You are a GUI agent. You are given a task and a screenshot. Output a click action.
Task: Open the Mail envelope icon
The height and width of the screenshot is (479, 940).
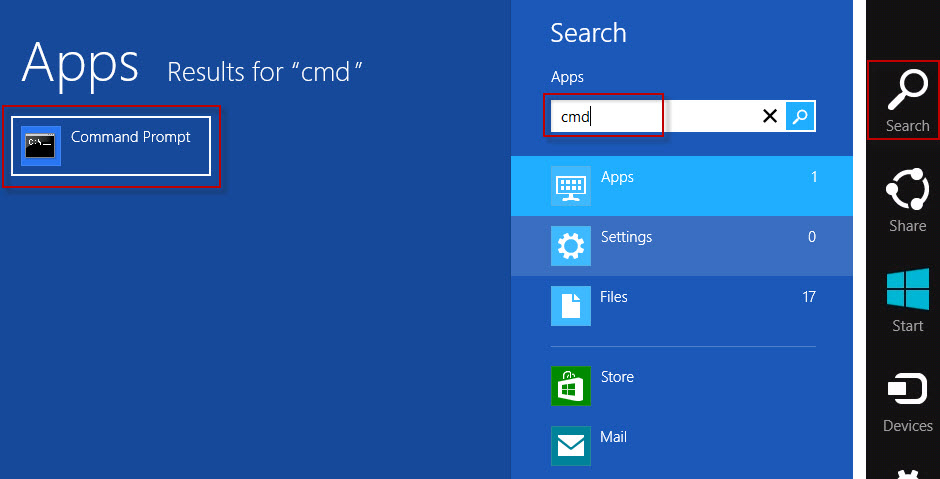point(570,446)
